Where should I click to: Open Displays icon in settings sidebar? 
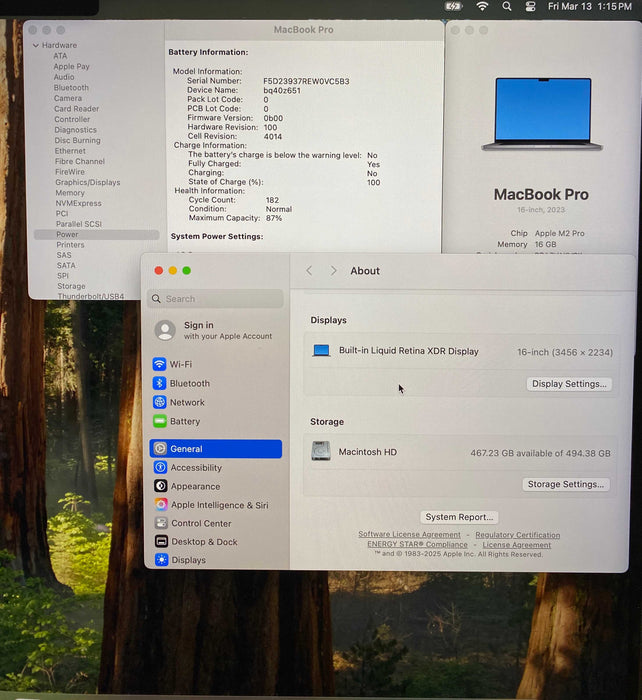(162, 559)
